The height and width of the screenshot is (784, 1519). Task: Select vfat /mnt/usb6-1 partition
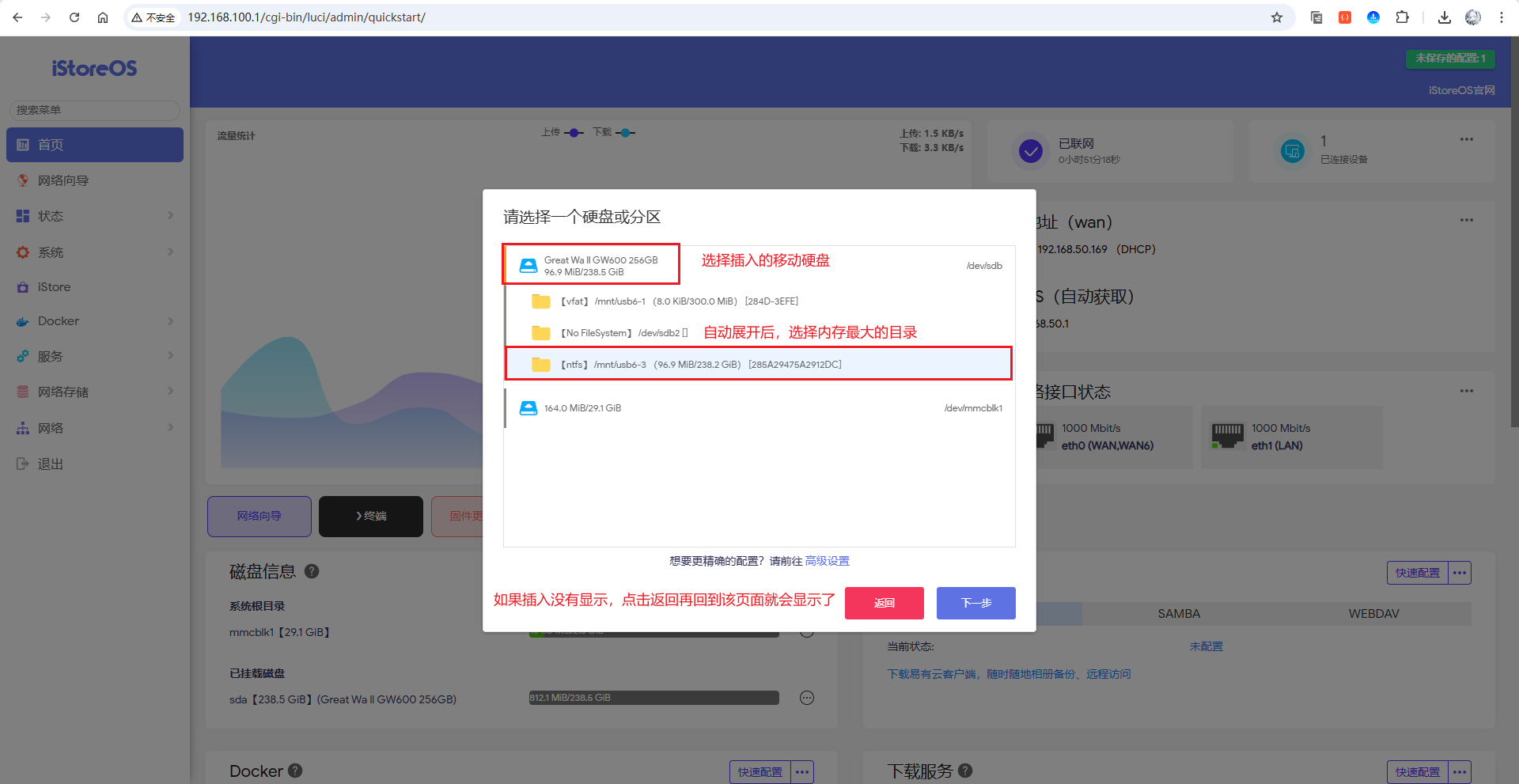click(759, 301)
